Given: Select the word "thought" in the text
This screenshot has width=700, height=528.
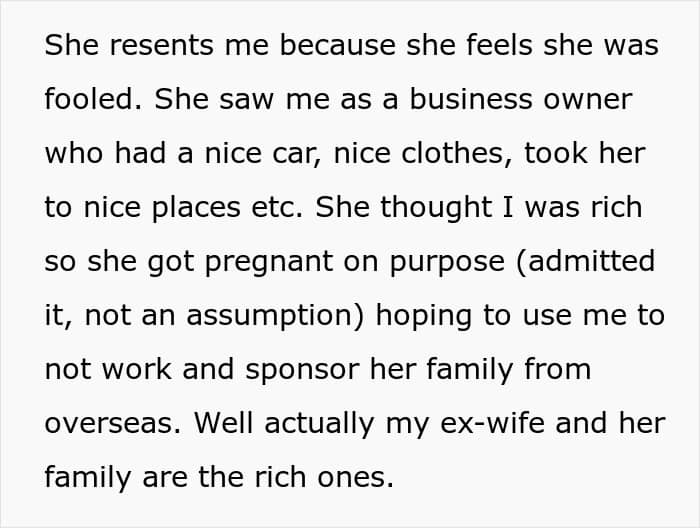Looking at the screenshot, I should (x=436, y=208).
